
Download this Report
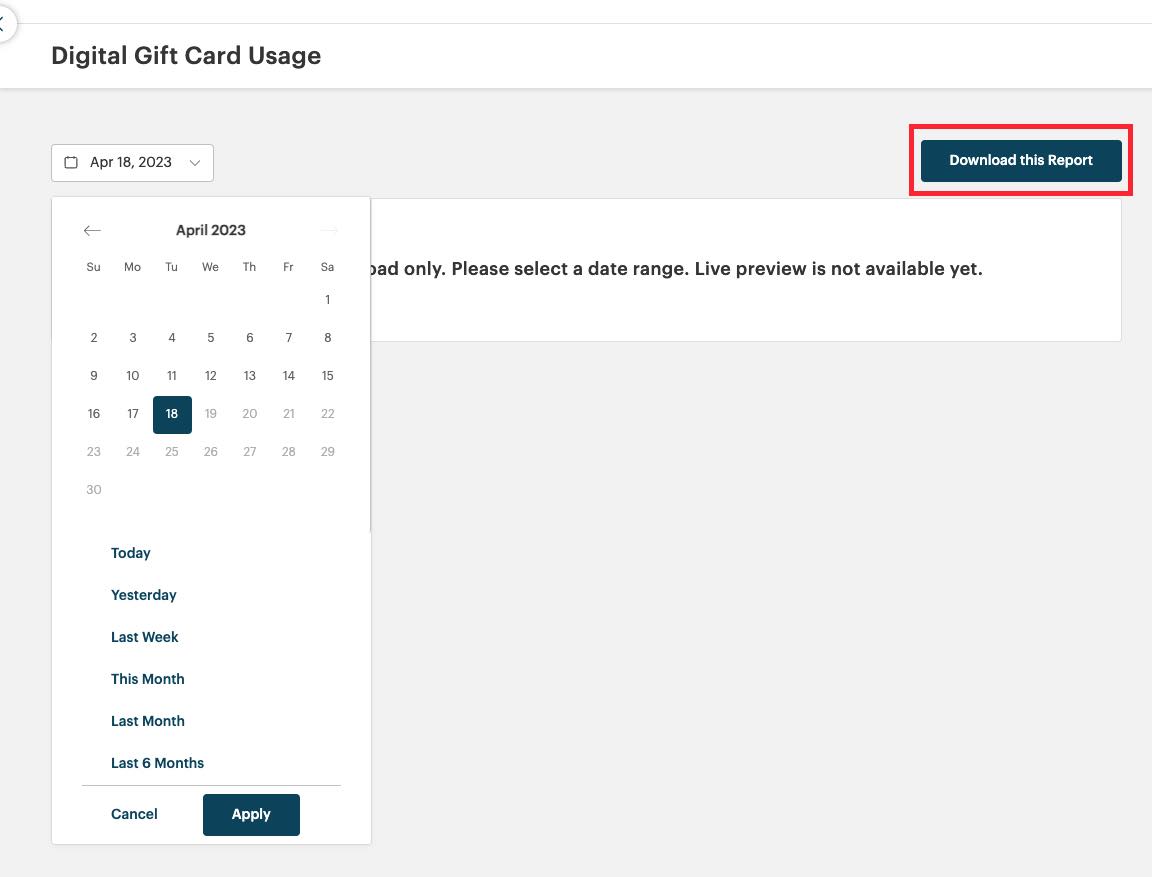pyautogui.click(x=1020, y=160)
